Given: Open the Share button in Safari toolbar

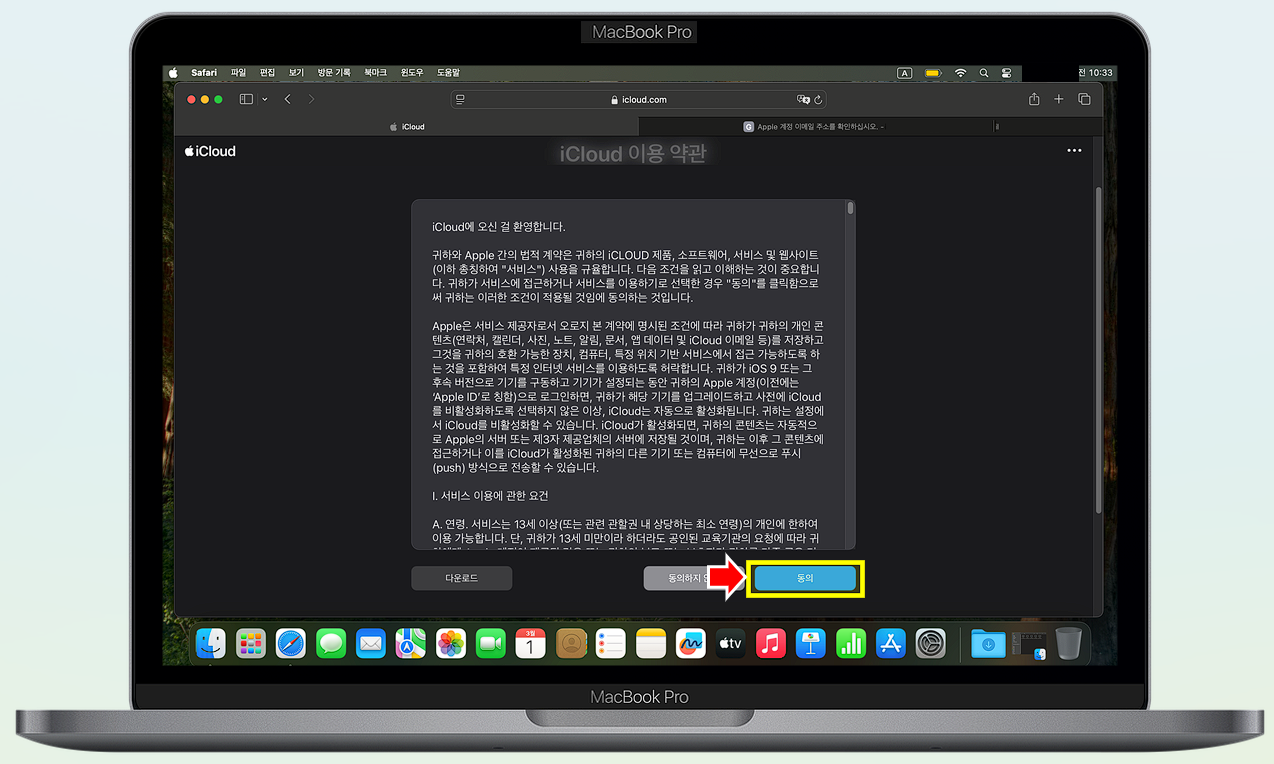Looking at the screenshot, I should click(x=1034, y=99).
